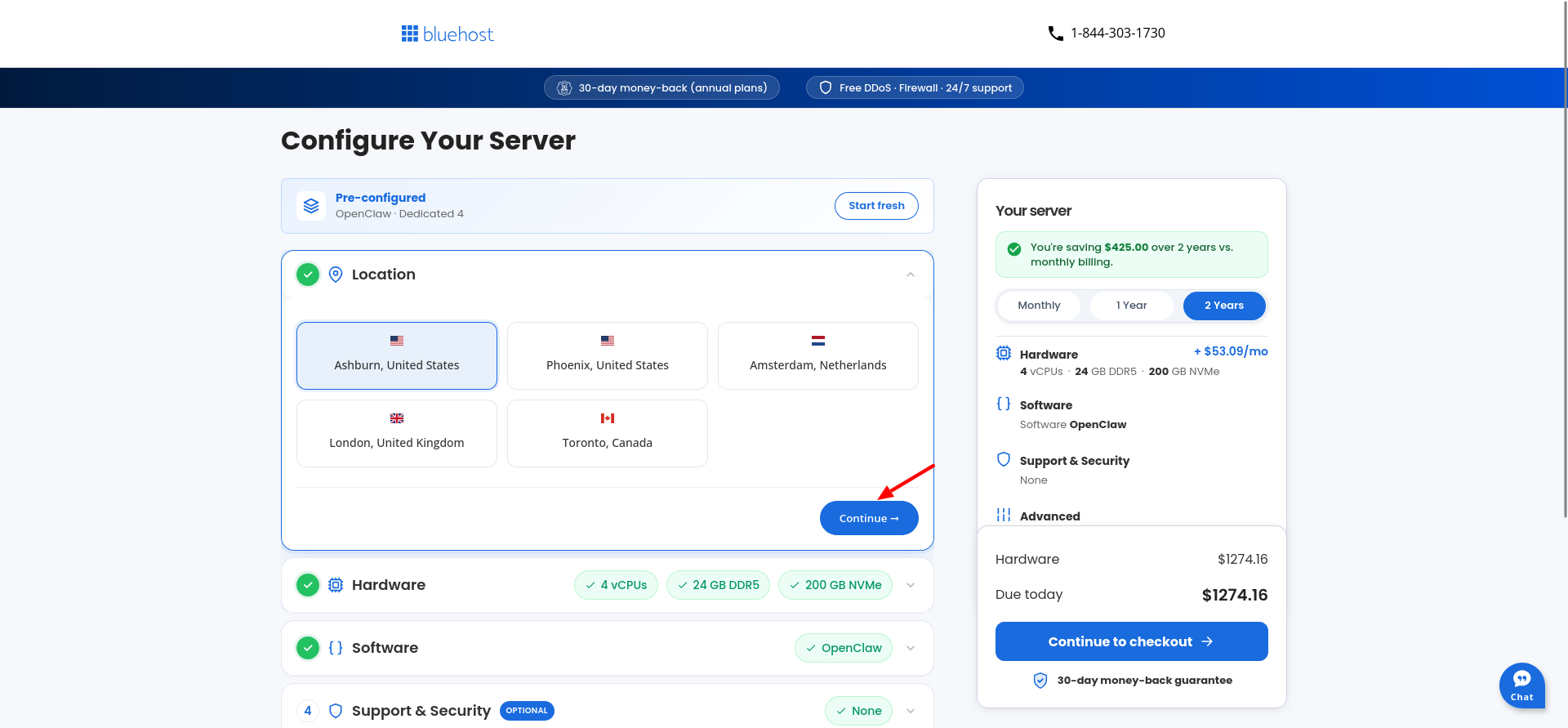This screenshot has width=1568, height=728.
Task: Click the None chip in Support & Security
Action: pyautogui.click(x=858, y=711)
